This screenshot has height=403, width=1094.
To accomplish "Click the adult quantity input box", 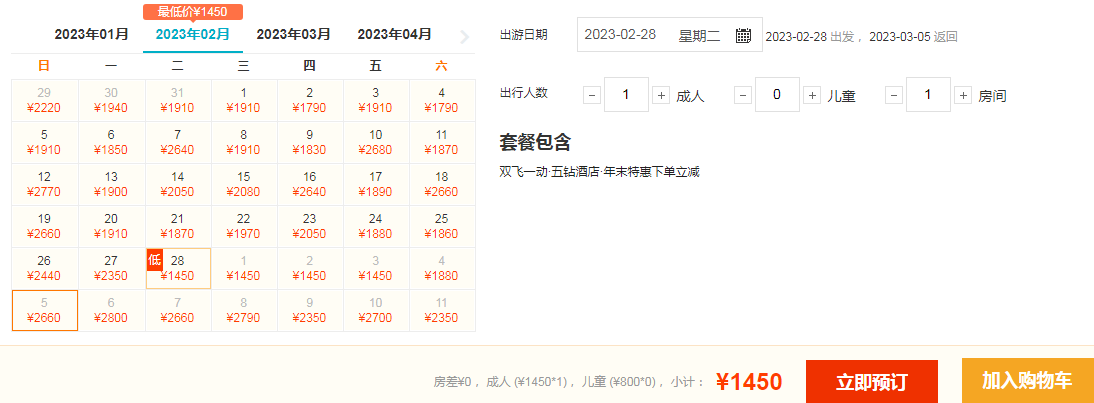I will coord(626,95).
